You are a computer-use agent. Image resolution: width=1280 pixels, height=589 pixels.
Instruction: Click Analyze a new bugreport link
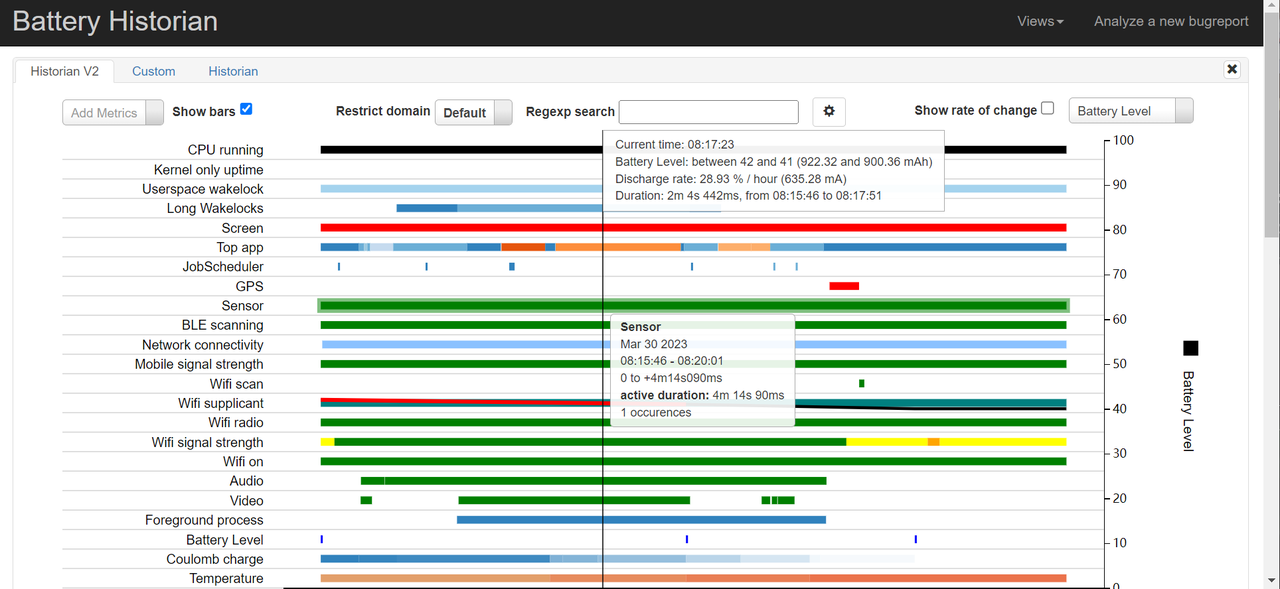pos(1171,21)
